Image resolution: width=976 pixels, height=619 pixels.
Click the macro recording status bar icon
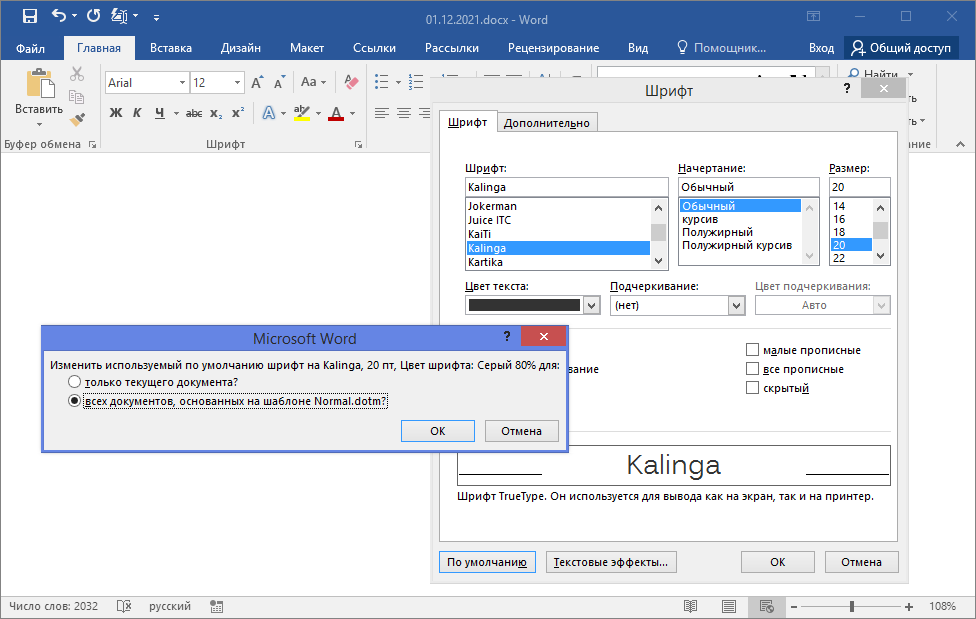point(217,606)
